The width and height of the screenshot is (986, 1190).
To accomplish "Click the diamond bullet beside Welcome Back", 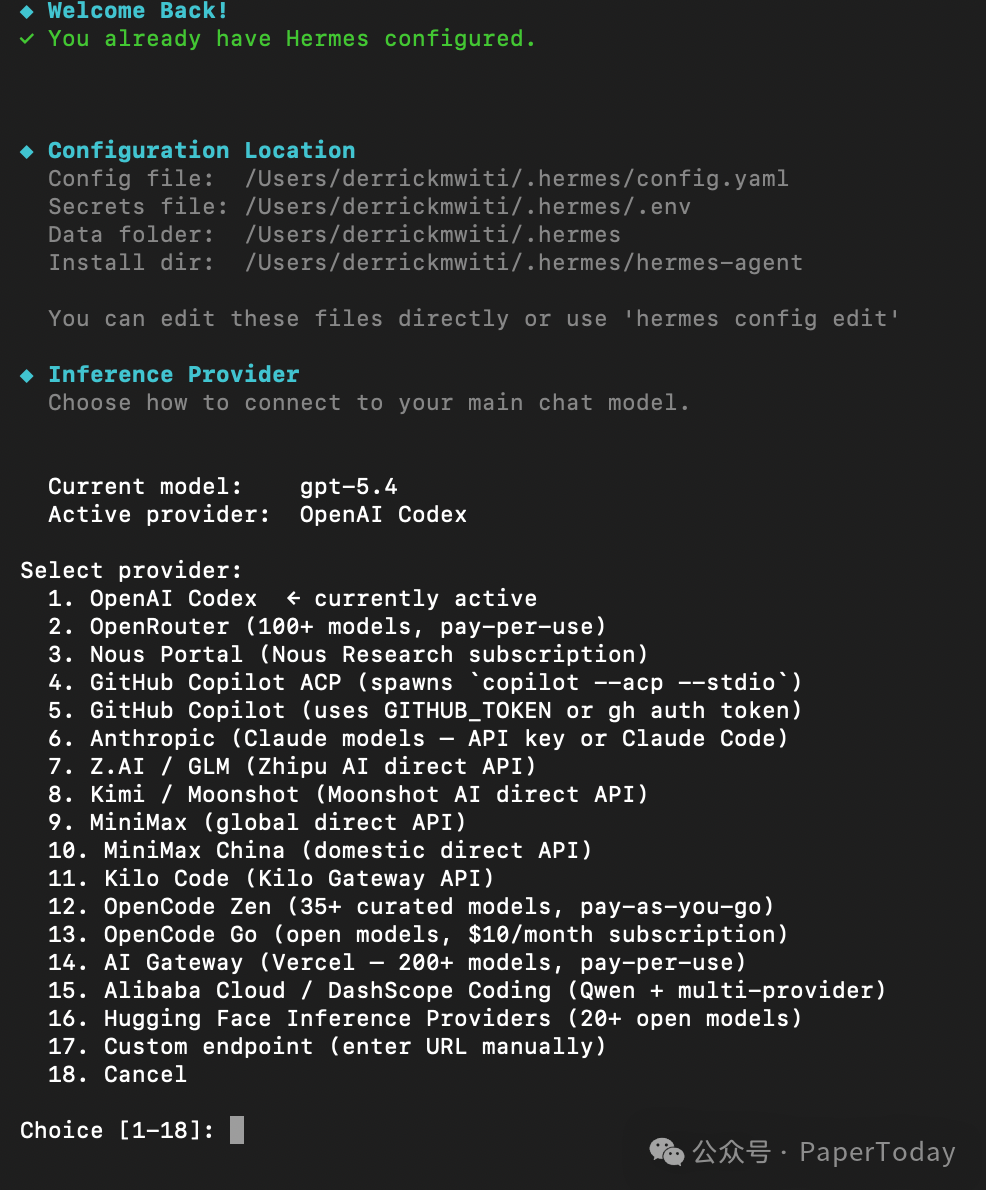I will click(27, 11).
